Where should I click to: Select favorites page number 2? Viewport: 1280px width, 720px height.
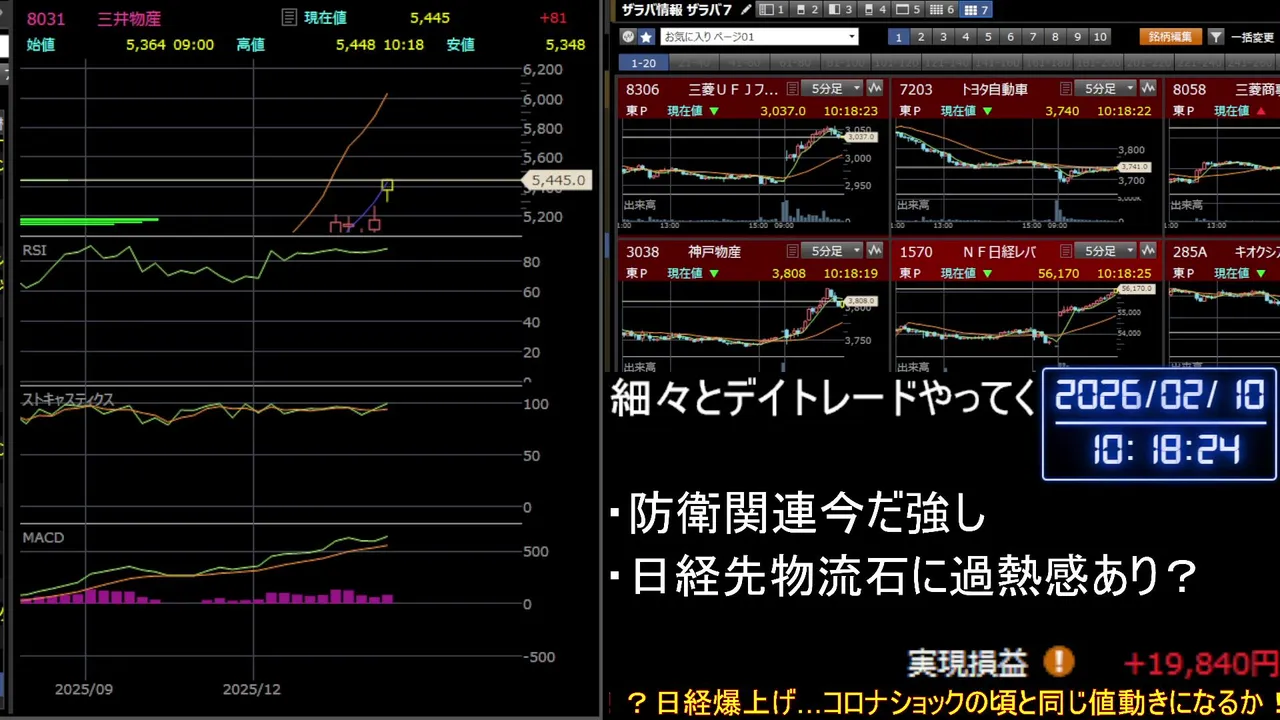pos(921,37)
